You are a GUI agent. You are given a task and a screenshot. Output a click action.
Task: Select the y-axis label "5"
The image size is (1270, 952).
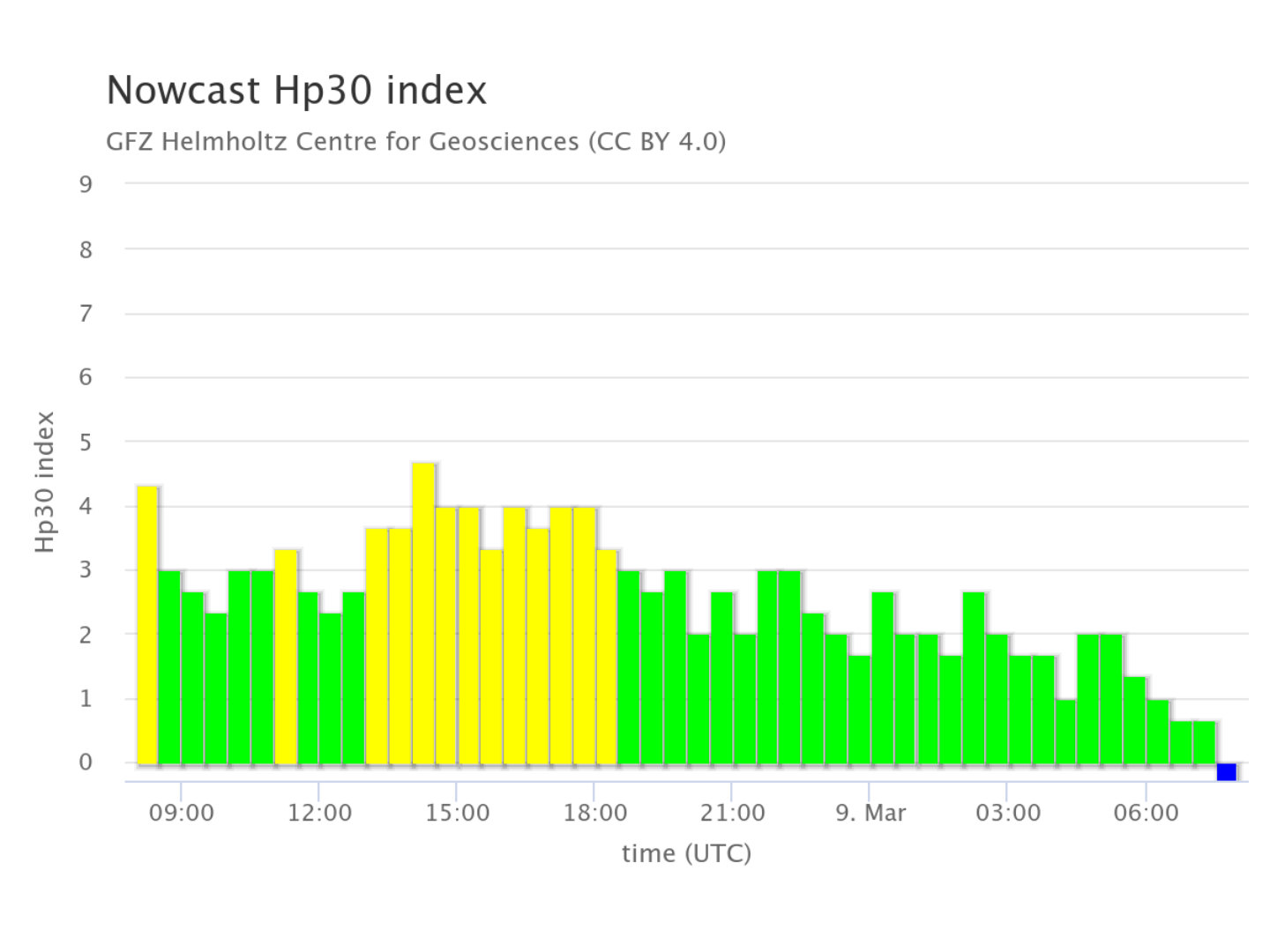point(86,442)
